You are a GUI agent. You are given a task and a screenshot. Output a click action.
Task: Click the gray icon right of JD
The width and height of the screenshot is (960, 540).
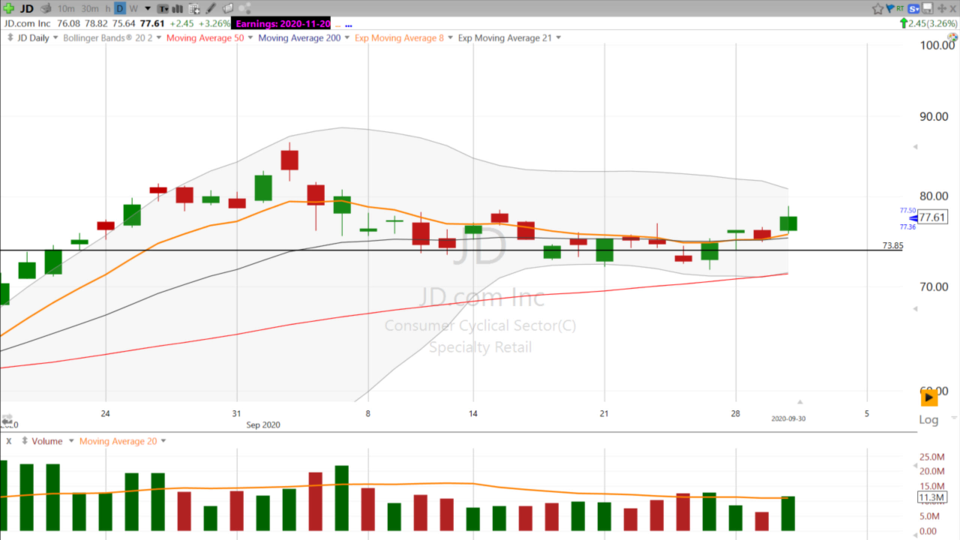click(46, 9)
